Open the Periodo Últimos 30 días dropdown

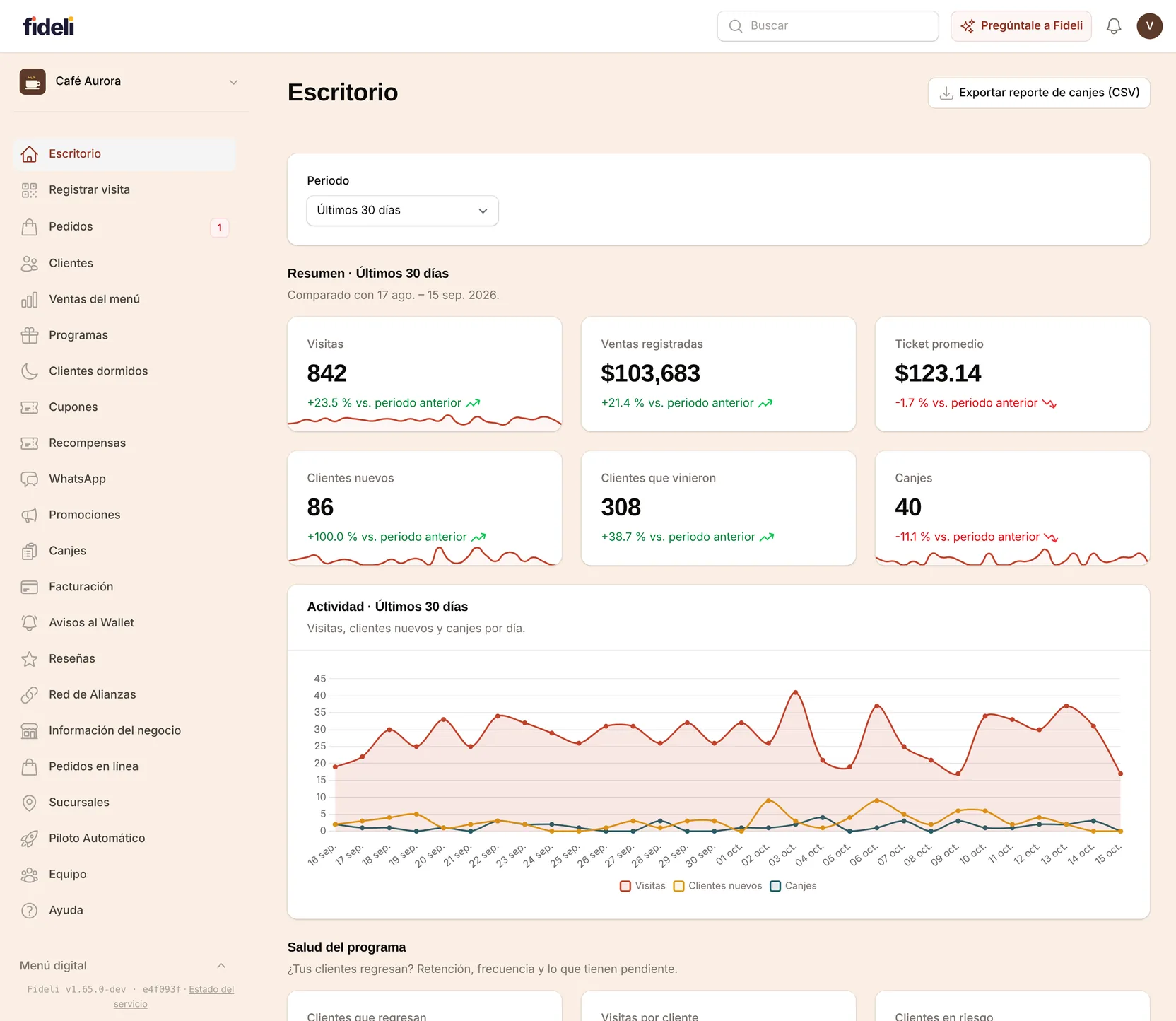coord(402,211)
